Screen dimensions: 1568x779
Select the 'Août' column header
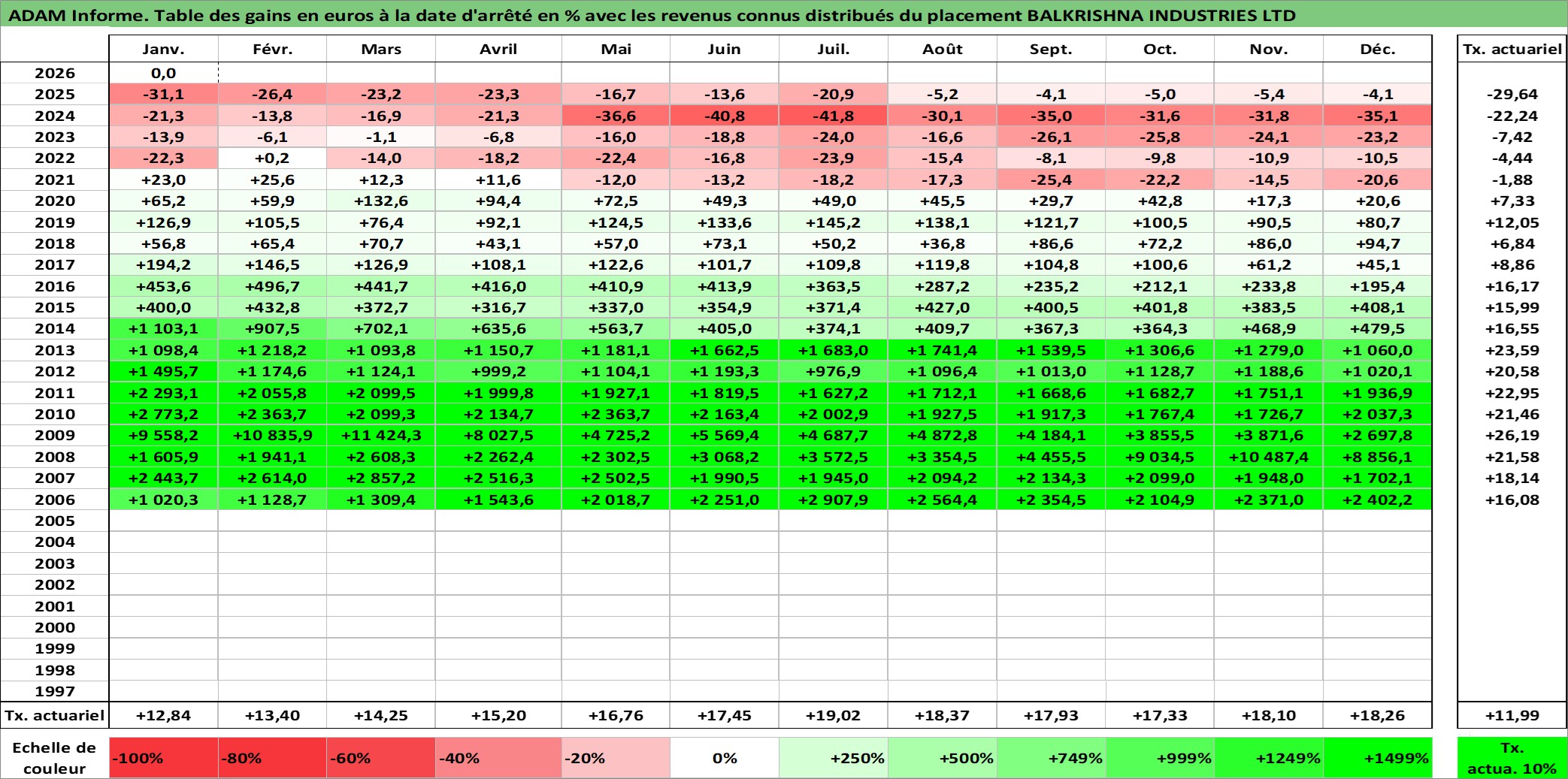coord(943,49)
